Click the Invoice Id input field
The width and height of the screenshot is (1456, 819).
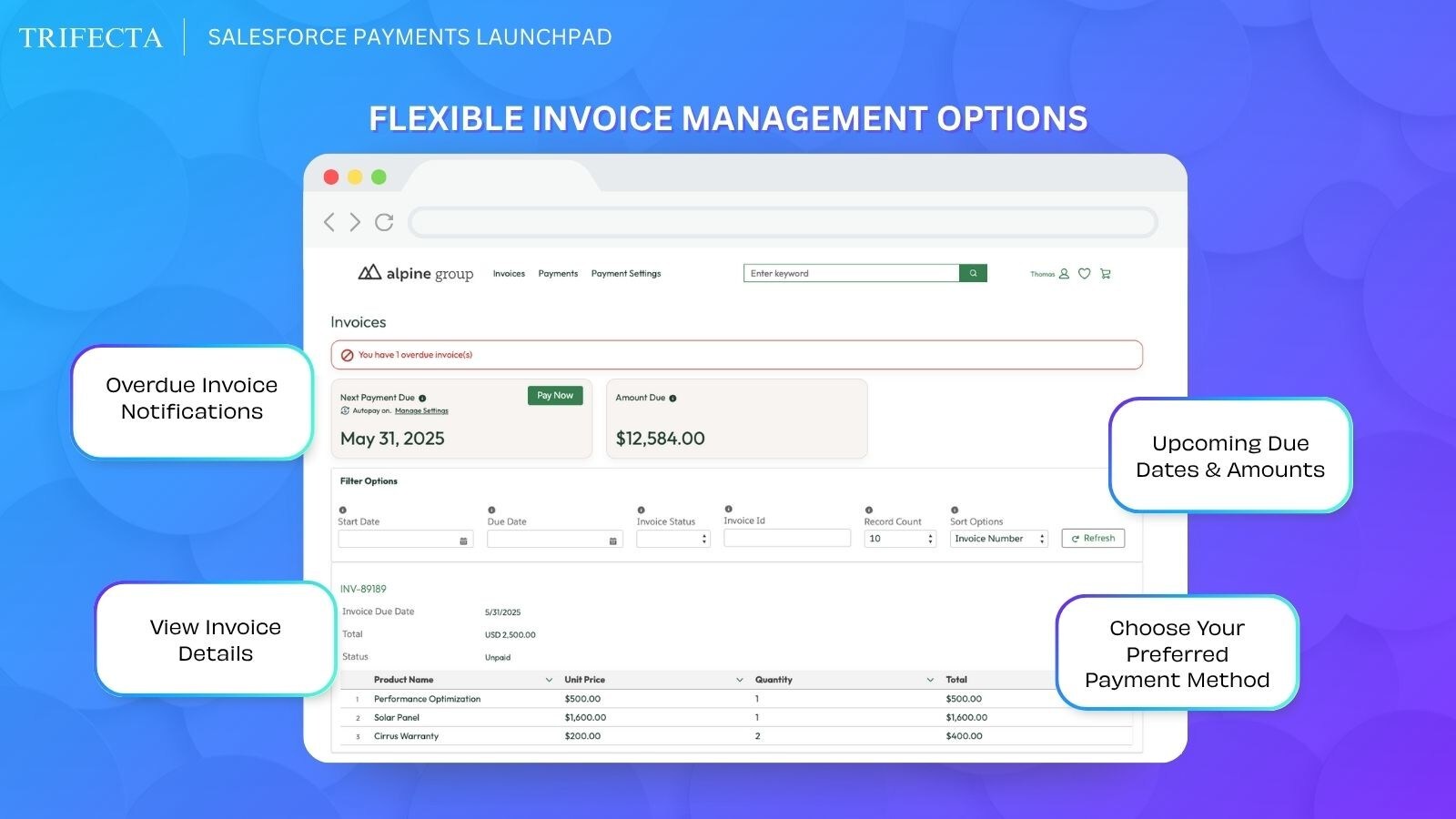tap(786, 538)
